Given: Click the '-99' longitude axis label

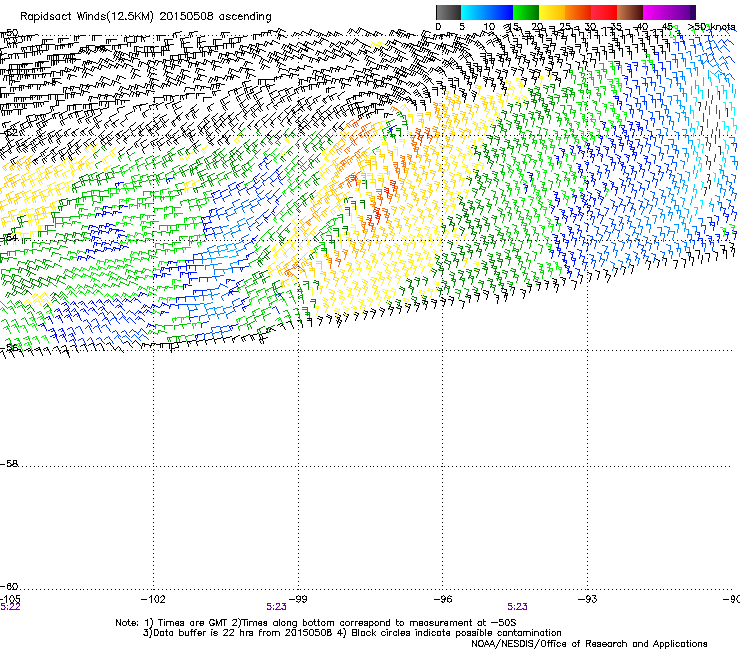Looking at the screenshot, I should (x=298, y=599).
